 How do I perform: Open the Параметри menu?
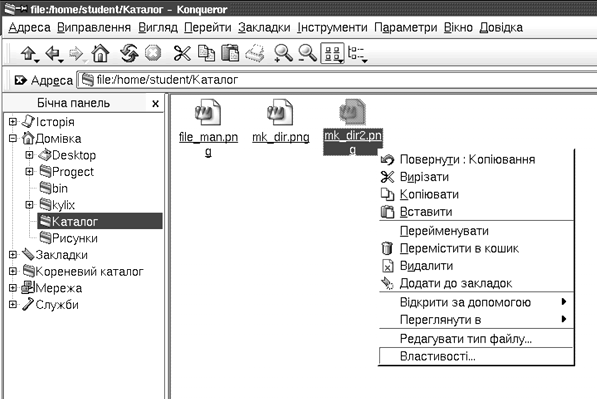pos(405,27)
